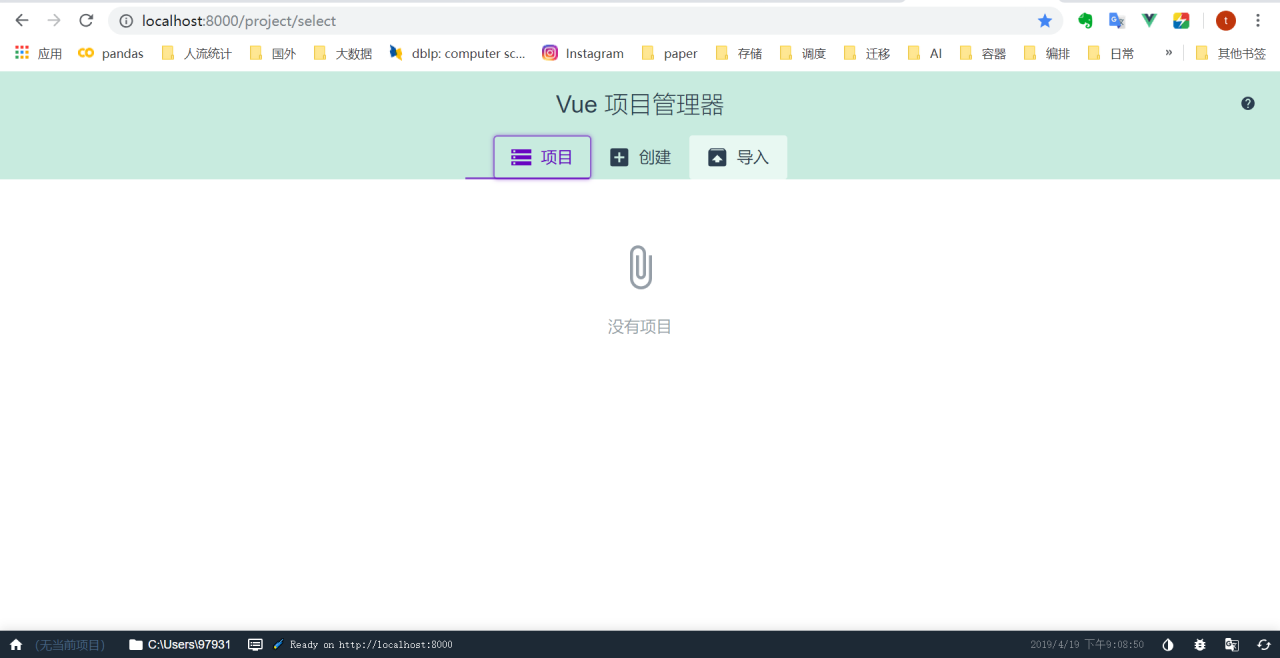The height and width of the screenshot is (658, 1280).
Task: Open the 人流统计 bookmark folder
Action: [196, 53]
